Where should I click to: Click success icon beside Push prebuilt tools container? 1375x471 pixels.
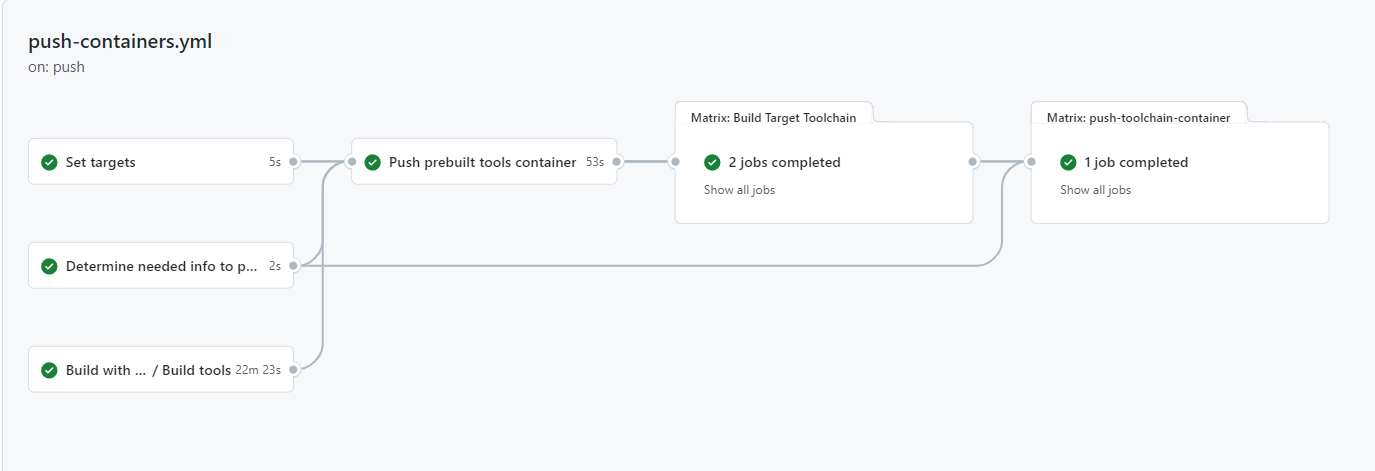[373, 162]
